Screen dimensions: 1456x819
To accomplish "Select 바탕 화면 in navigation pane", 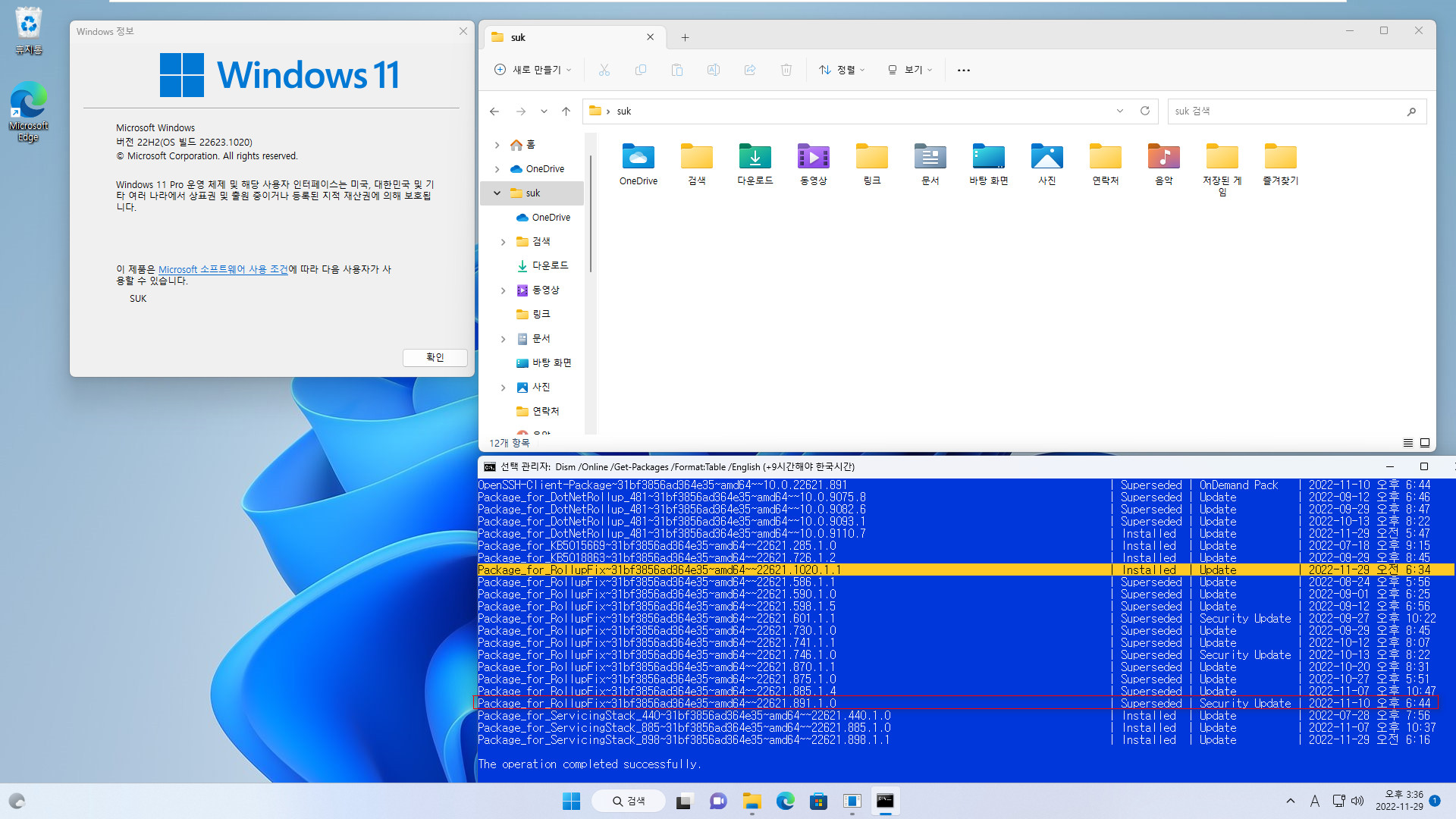I will 544,362.
